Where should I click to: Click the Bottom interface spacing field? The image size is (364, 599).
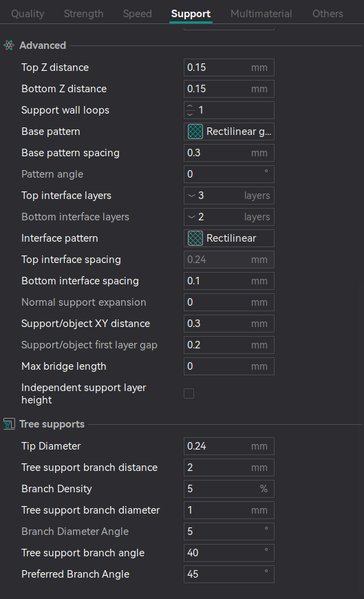[229, 281]
